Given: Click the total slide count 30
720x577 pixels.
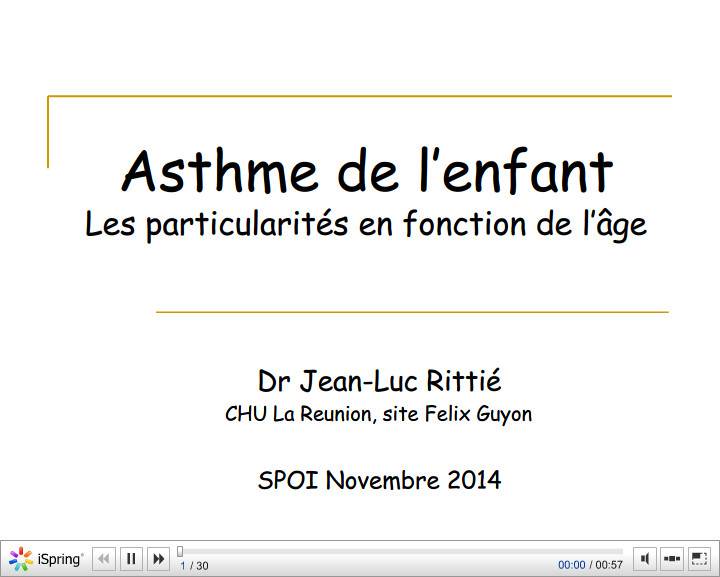Looking at the screenshot, I should (x=202, y=566).
